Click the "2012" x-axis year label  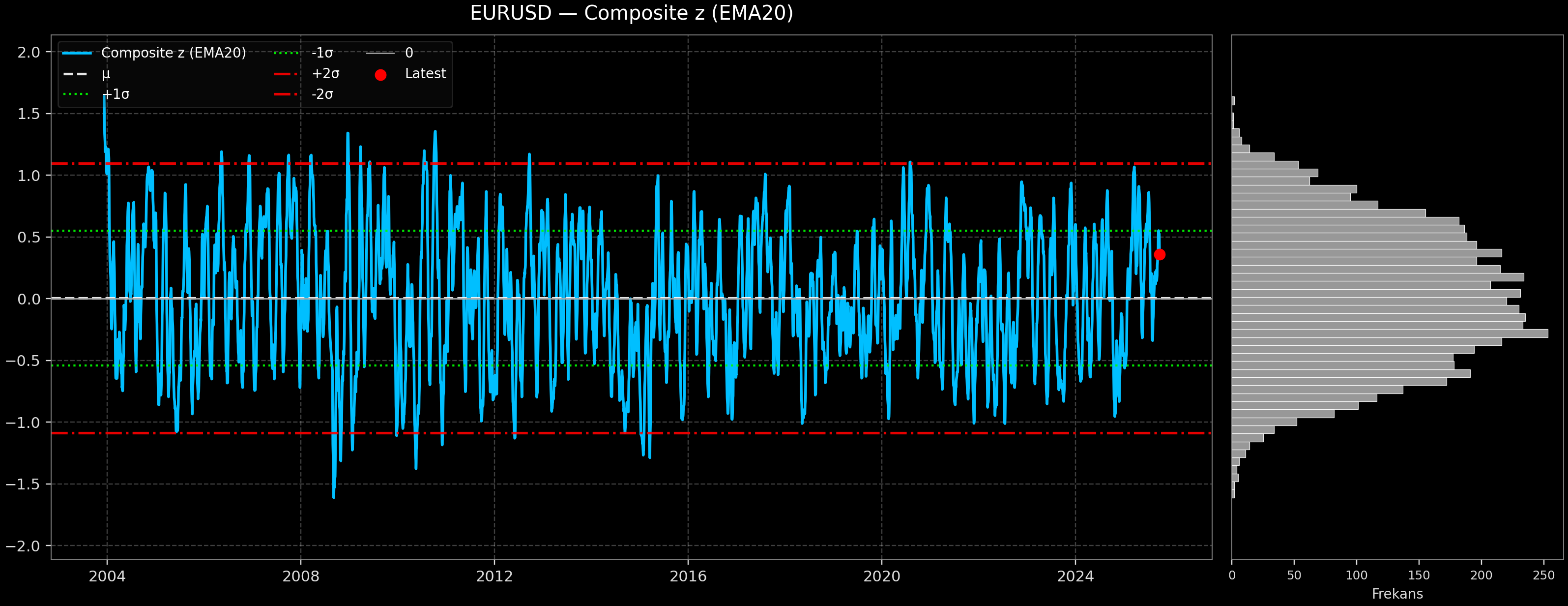494,576
